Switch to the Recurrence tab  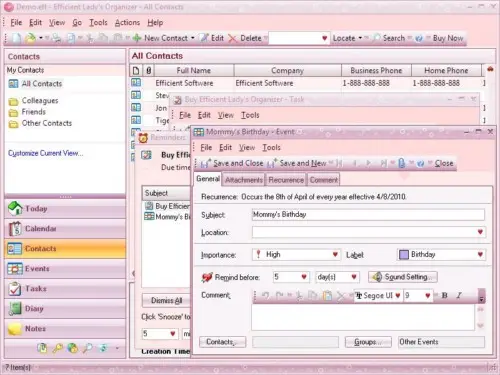click(x=286, y=180)
